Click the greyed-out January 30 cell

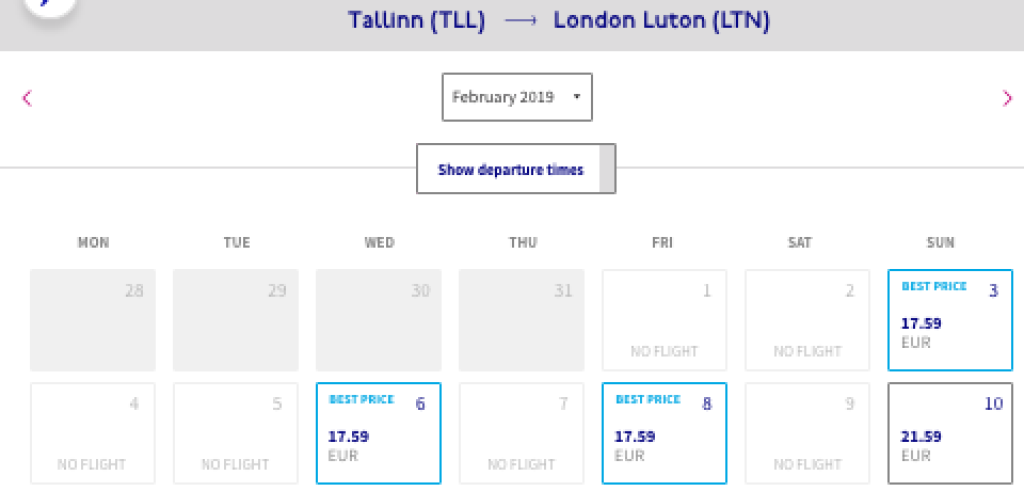tap(378, 321)
